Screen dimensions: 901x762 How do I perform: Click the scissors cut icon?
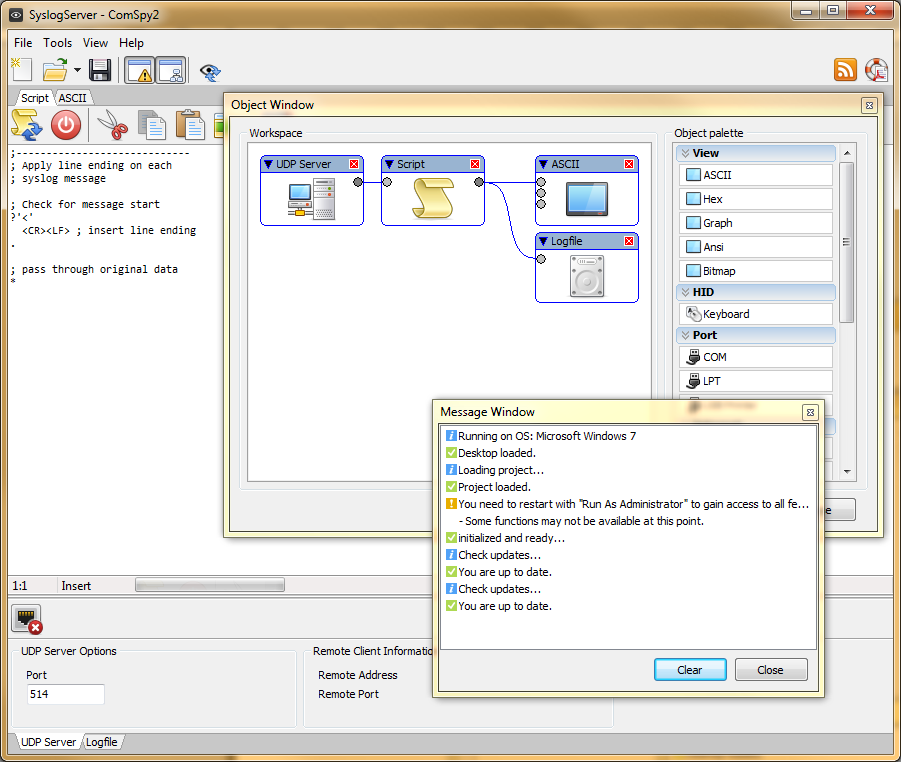point(113,125)
